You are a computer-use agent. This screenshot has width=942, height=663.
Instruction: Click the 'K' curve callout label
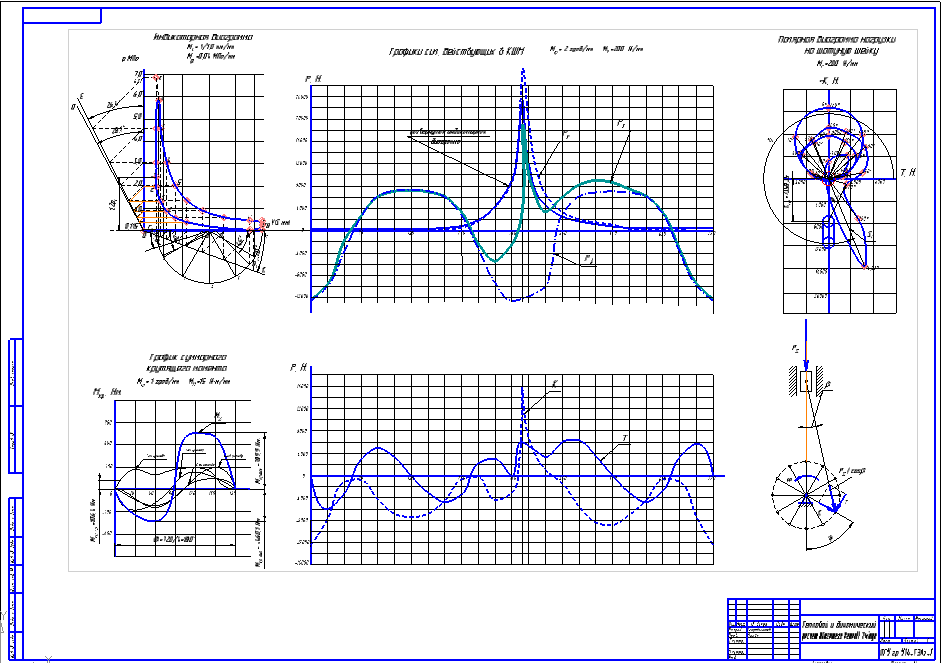point(555,384)
